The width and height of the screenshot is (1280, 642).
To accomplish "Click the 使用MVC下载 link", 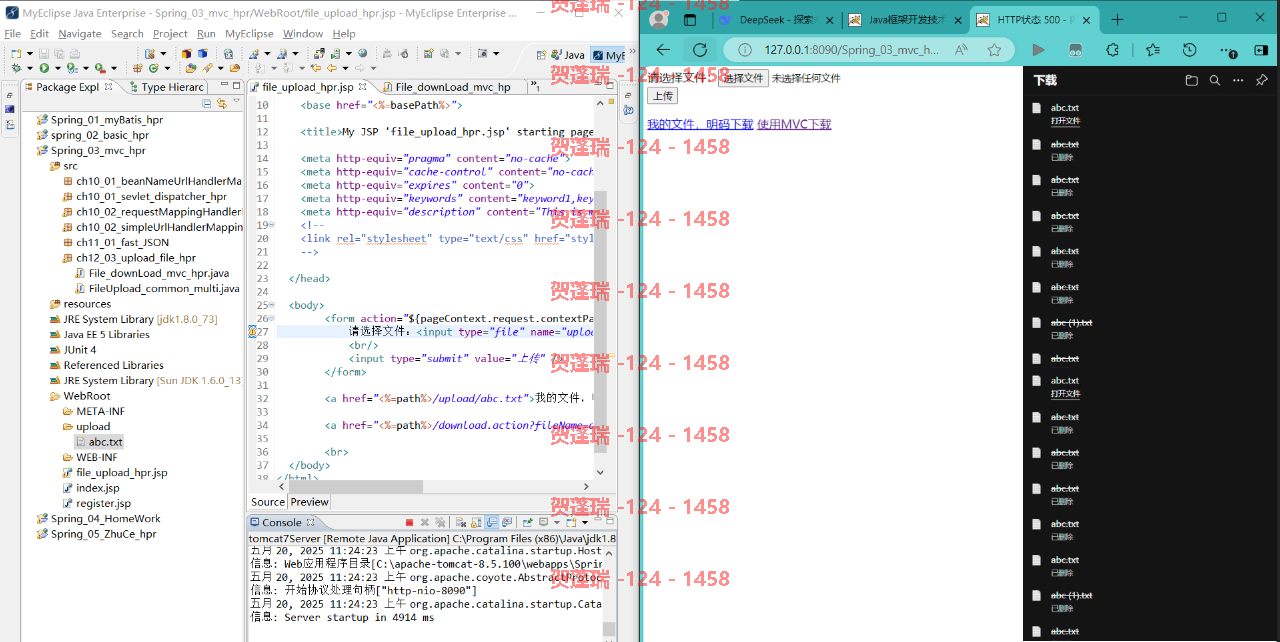I will pyautogui.click(x=794, y=124).
